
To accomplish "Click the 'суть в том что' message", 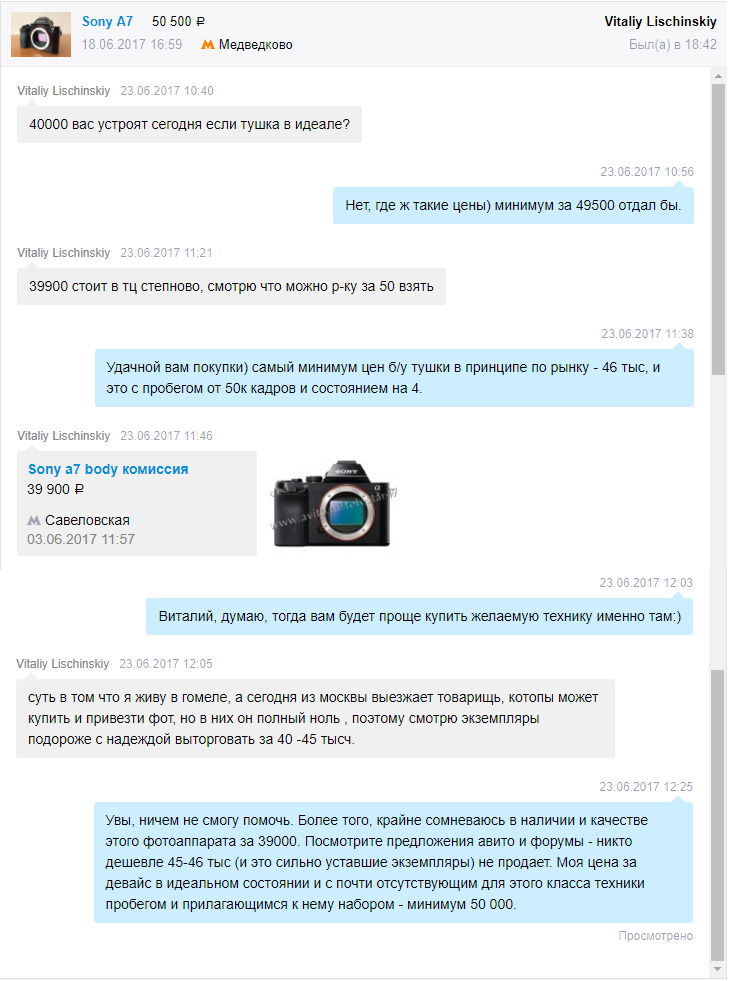I will pyautogui.click(x=315, y=718).
